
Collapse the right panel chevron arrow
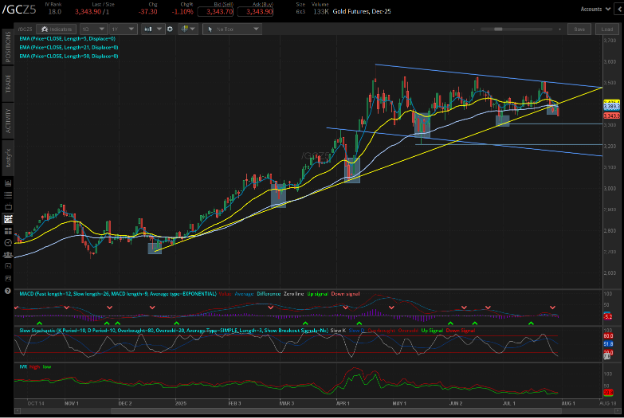(x=619, y=9)
